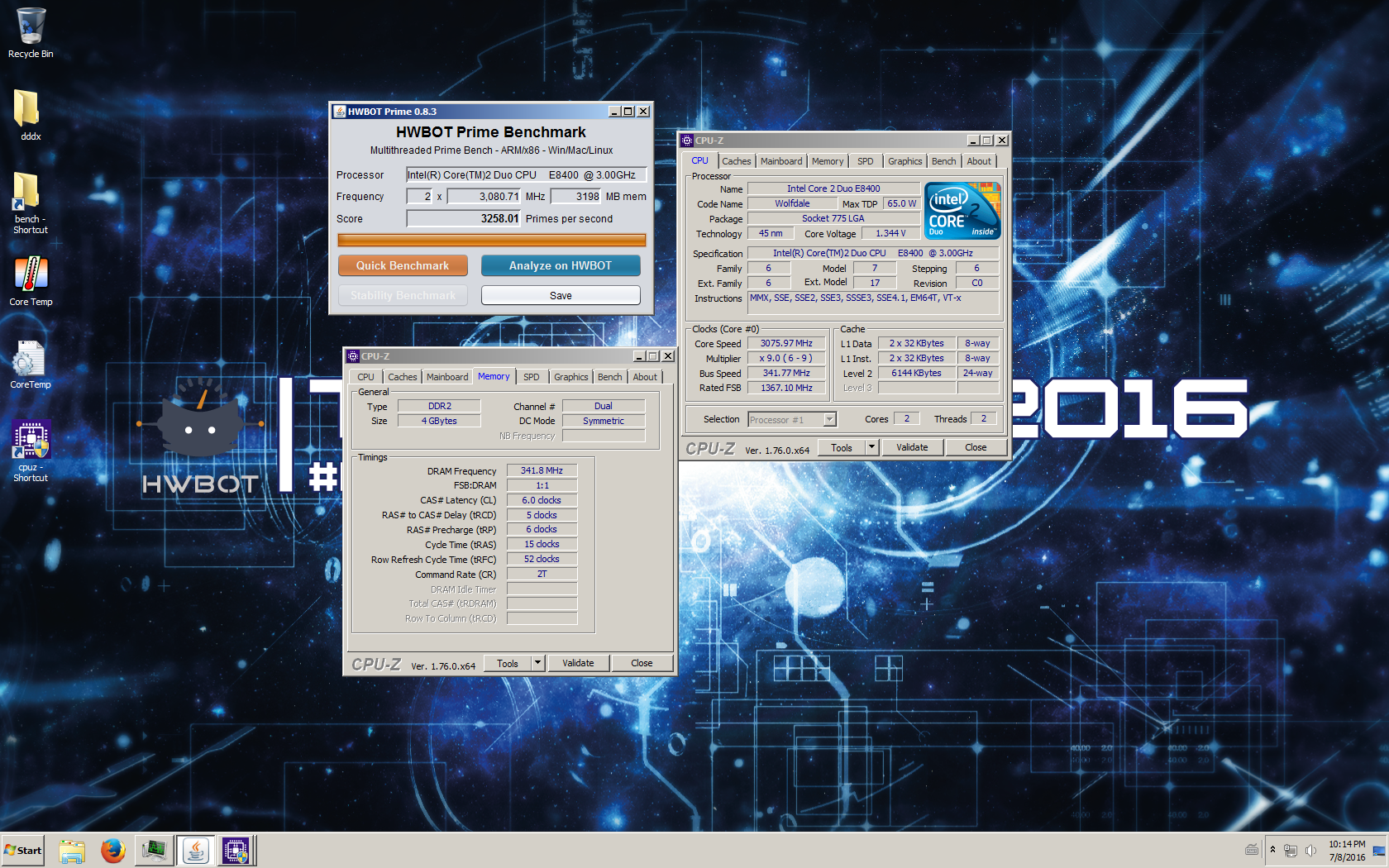
Task: Open Graphics tab in Memory CPU-Z window
Action: [571, 377]
